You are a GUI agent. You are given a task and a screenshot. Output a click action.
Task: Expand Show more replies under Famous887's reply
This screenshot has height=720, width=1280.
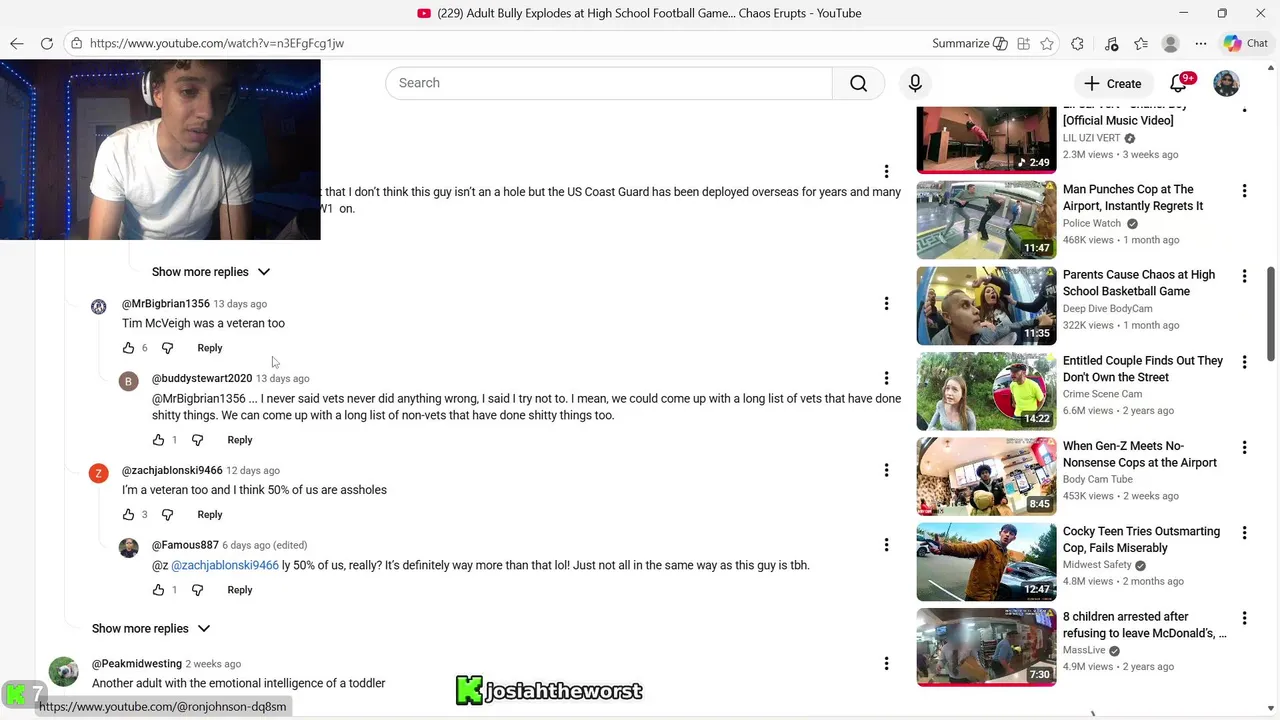(x=151, y=629)
